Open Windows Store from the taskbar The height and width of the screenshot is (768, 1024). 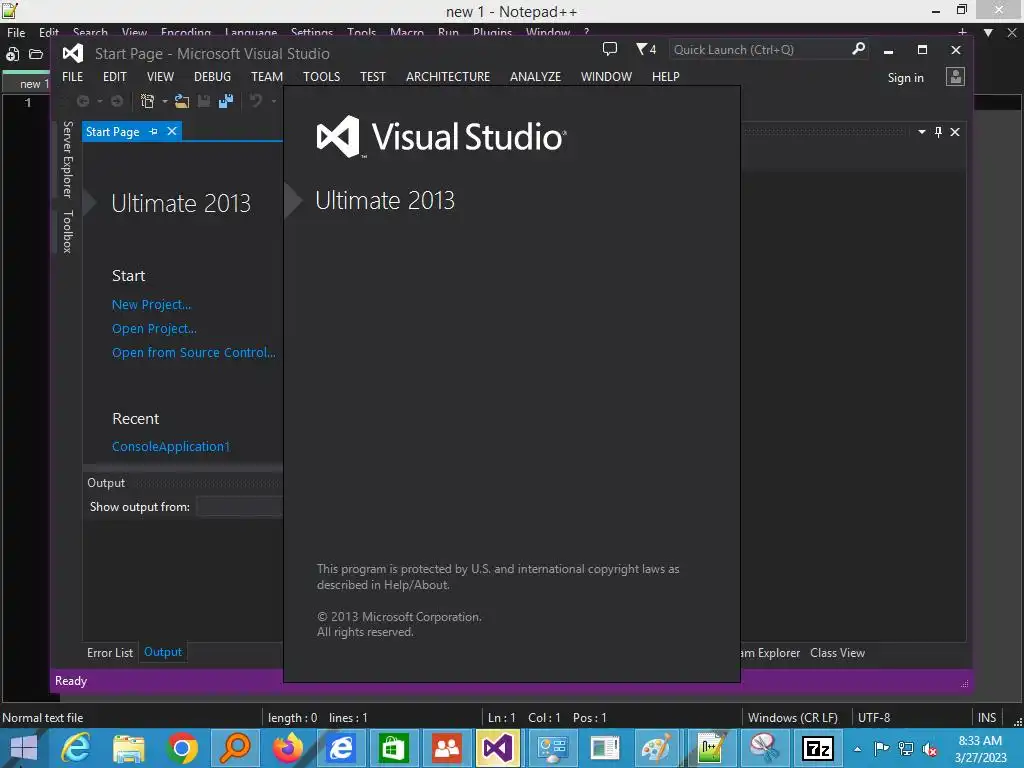392,748
